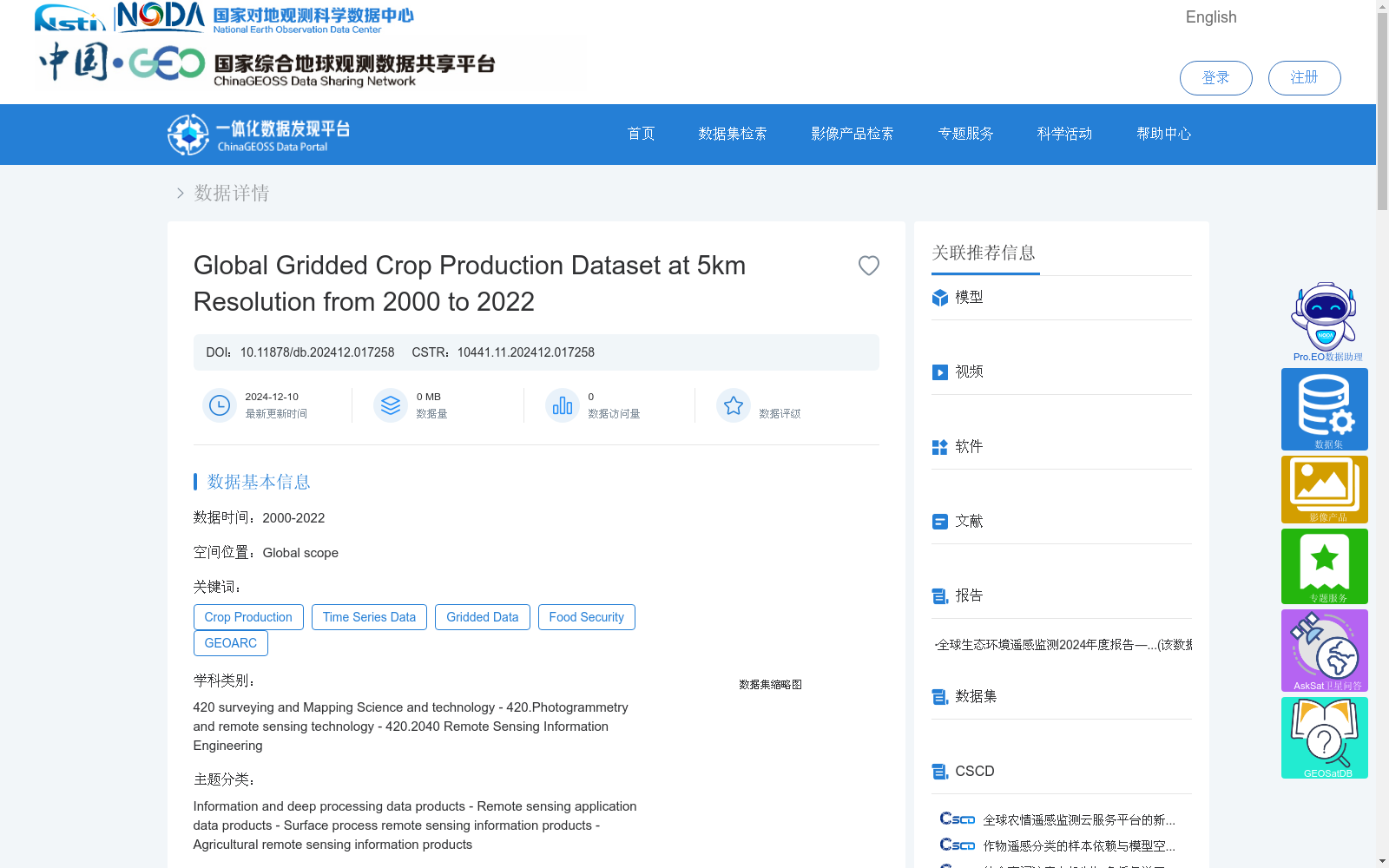The width and height of the screenshot is (1389, 868).
Task: Click the star icon for data rating
Action: [734, 405]
